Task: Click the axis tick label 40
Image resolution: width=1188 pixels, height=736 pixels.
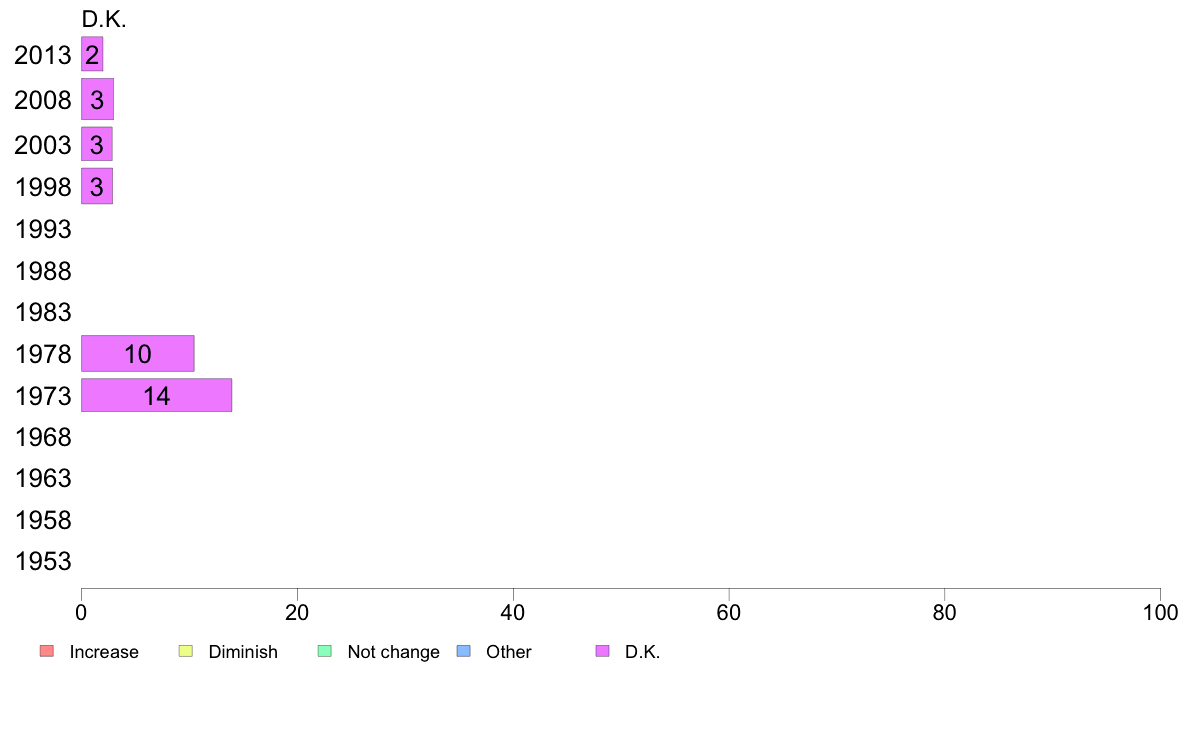Action: pos(513,612)
